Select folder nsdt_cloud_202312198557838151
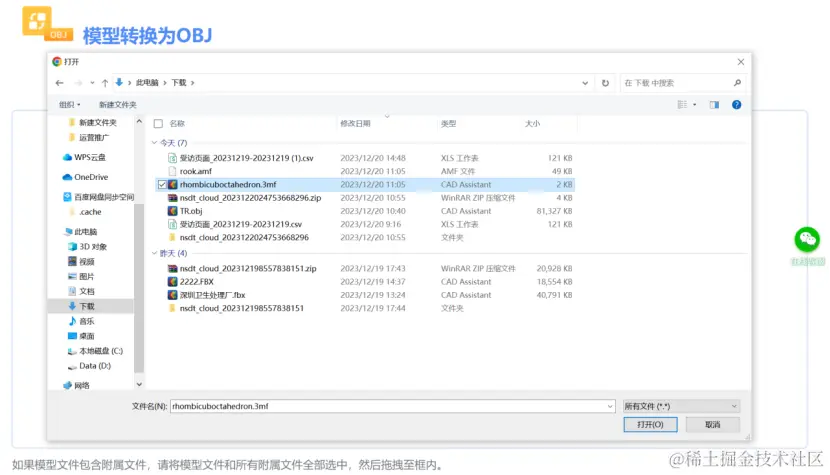 (241, 308)
